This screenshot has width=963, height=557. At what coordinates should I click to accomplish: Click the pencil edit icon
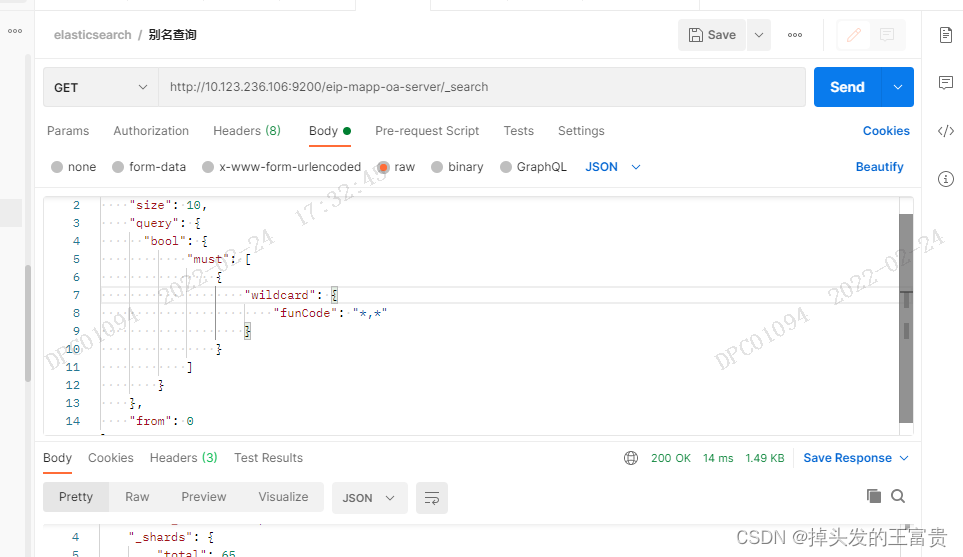tap(854, 35)
